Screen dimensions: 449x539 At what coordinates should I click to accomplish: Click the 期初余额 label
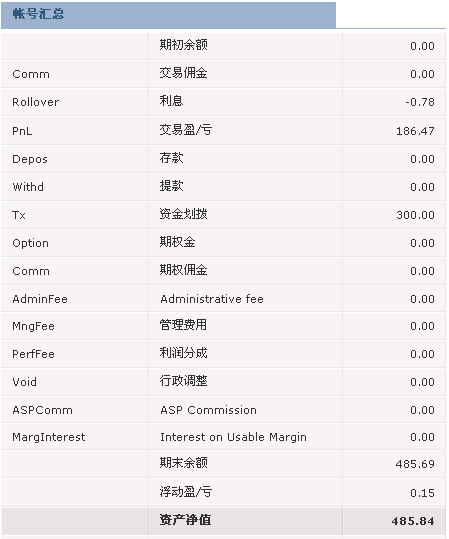184,45
